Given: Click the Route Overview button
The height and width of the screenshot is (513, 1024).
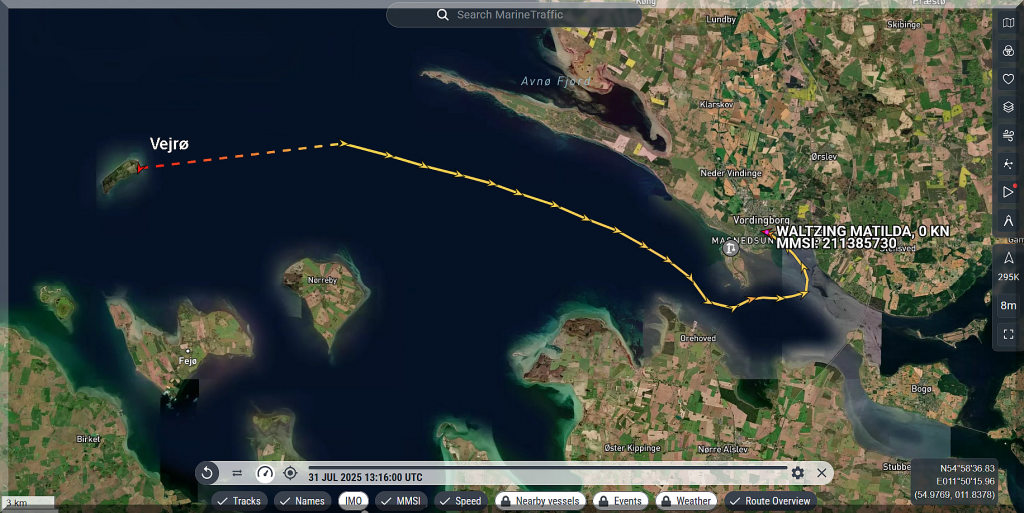Looking at the screenshot, I should 769,501.
